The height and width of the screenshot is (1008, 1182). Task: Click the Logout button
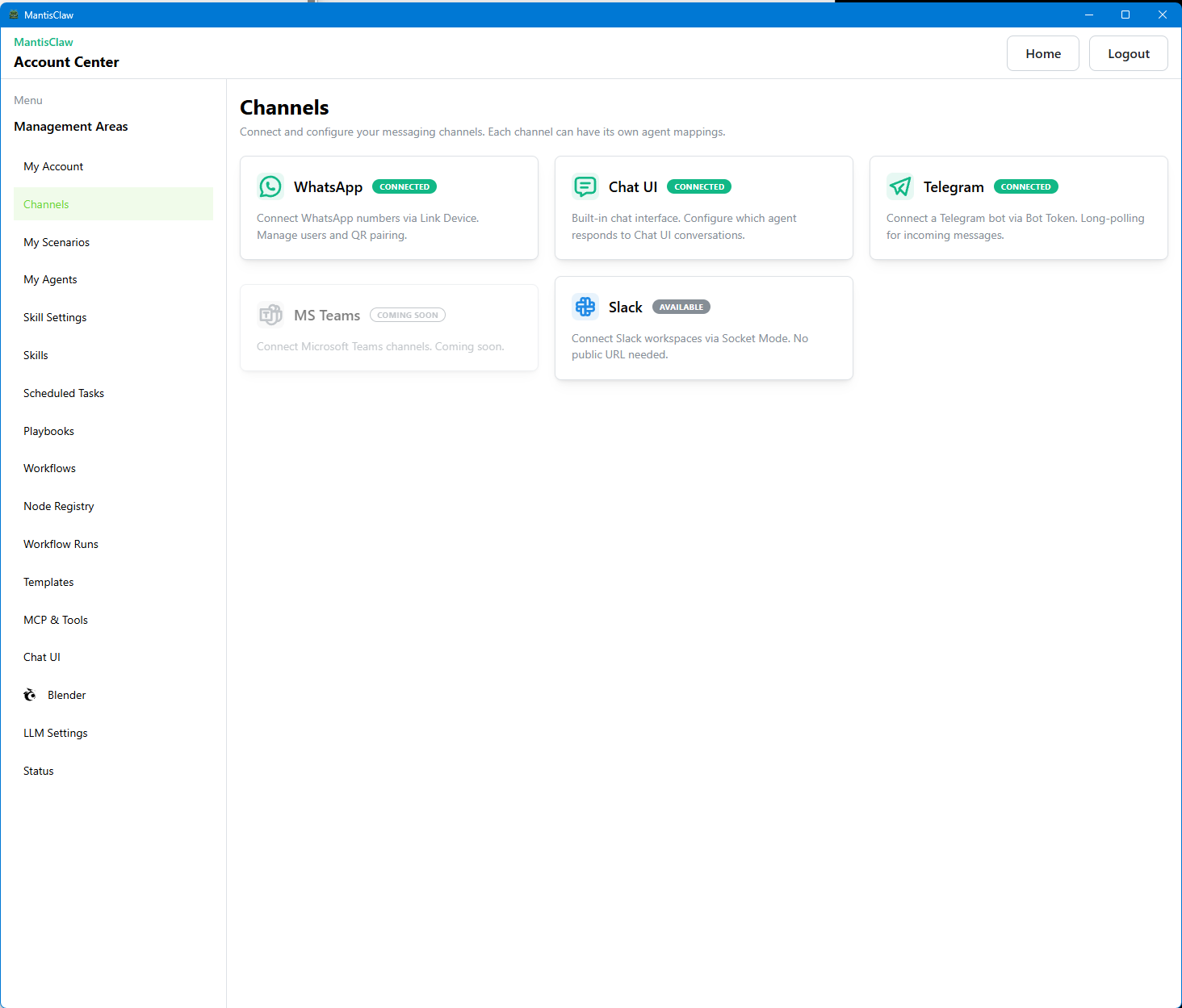pos(1129,53)
